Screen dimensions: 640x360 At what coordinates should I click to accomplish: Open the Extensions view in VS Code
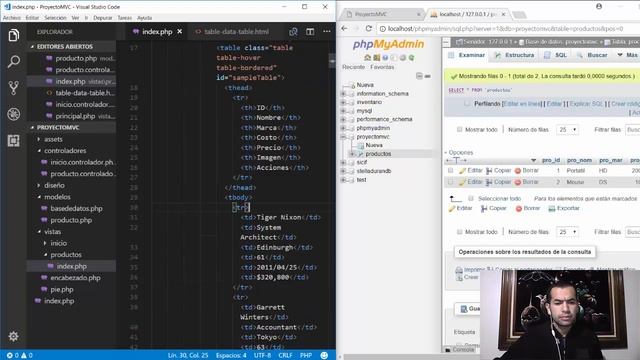coord(13,141)
